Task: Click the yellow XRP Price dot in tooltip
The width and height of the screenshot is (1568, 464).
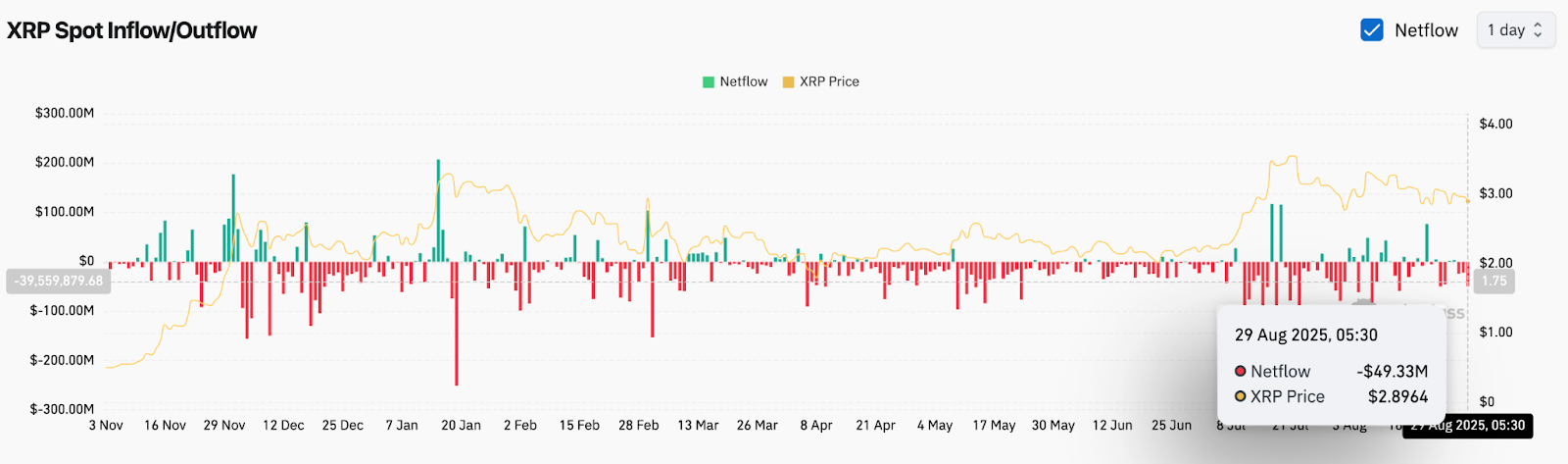Action: coord(1241,397)
